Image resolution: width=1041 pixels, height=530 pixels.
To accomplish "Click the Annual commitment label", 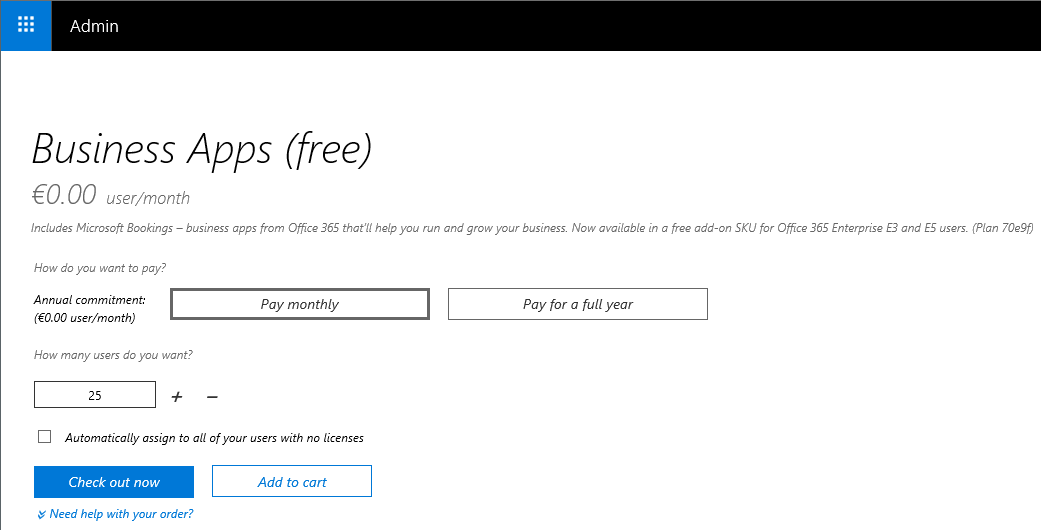I will (89, 300).
